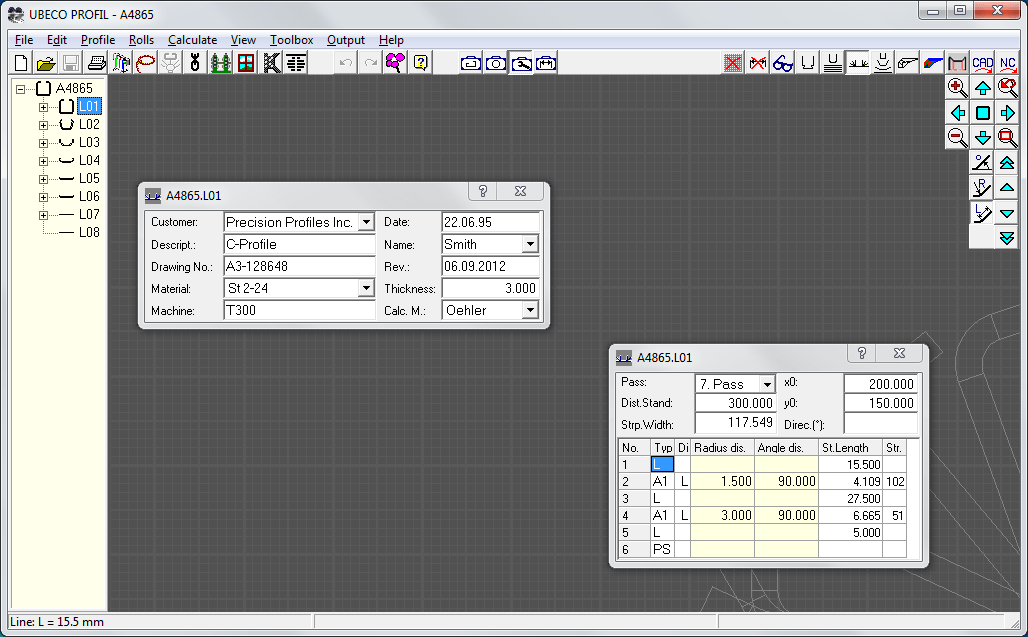
Task: Print the current profile project
Action: [x=95, y=62]
